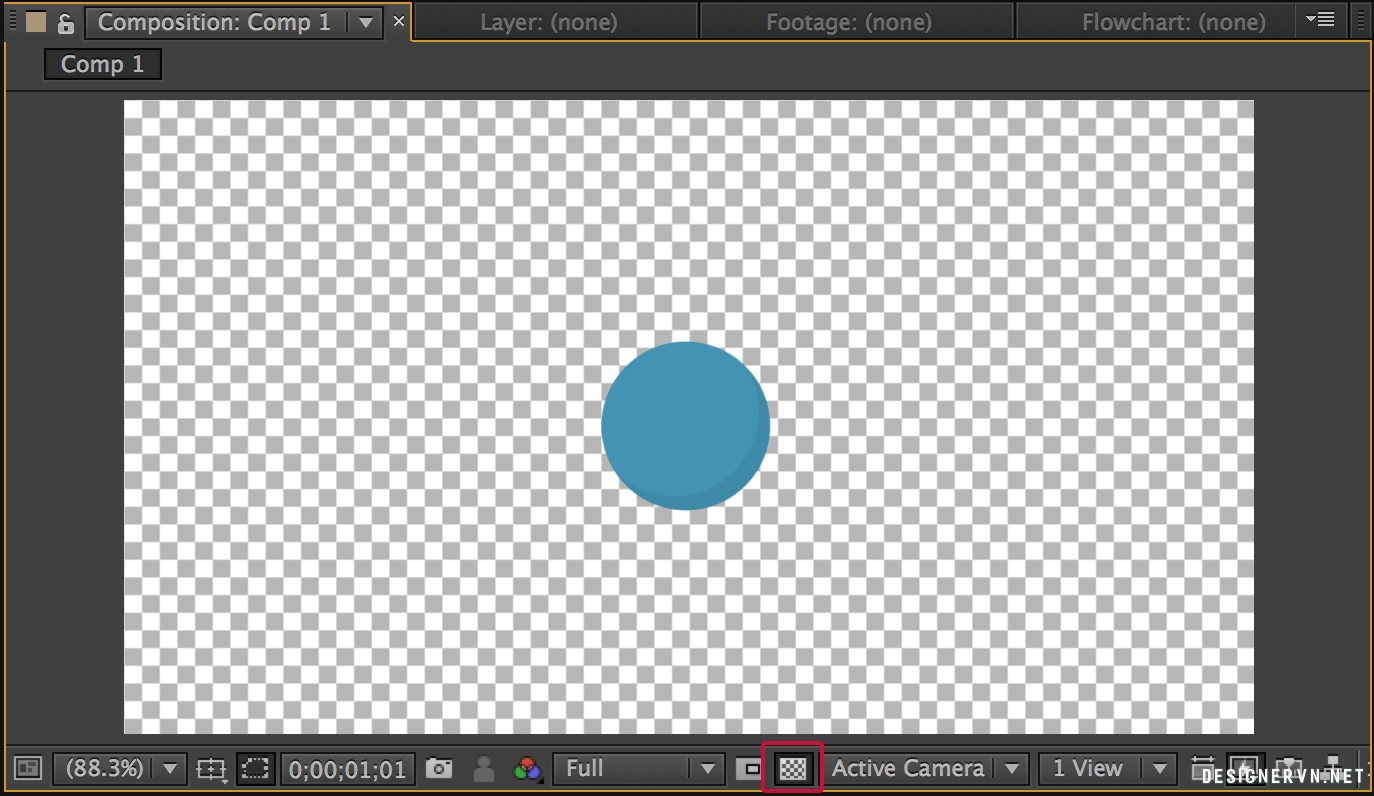Open the RGB channel color management icon
The width and height of the screenshot is (1374, 796).
(x=527, y=769)
